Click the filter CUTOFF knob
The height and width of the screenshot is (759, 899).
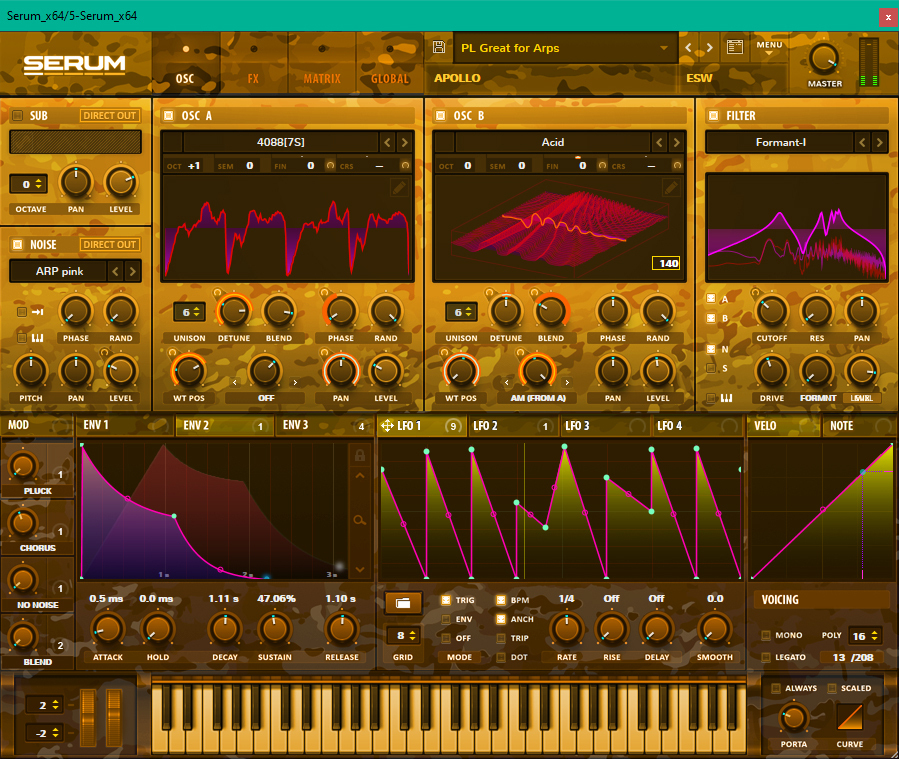tap(771, 311)
